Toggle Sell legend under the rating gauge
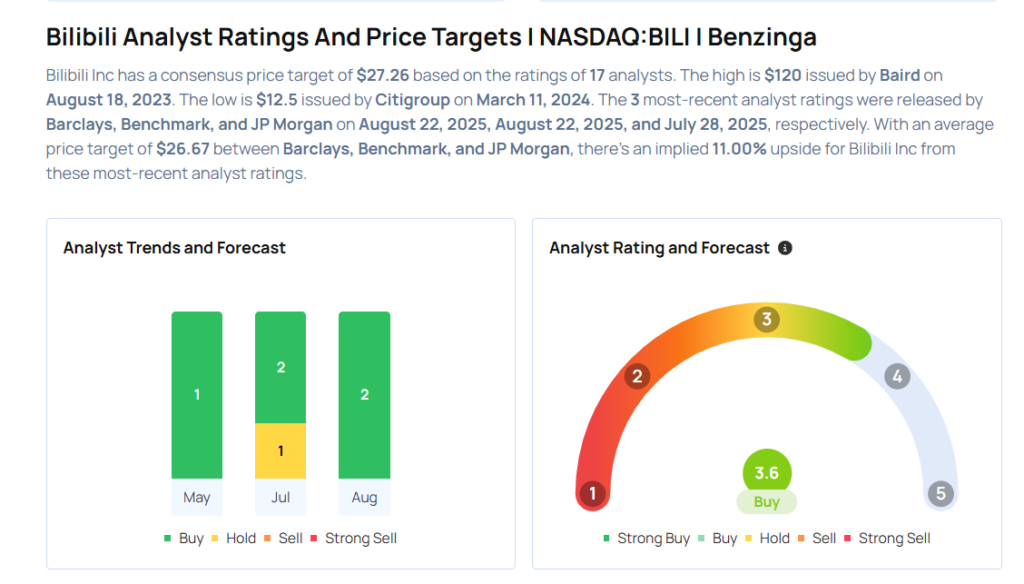The width and height of the screenshot is (1024, 584). pos(816,538)
